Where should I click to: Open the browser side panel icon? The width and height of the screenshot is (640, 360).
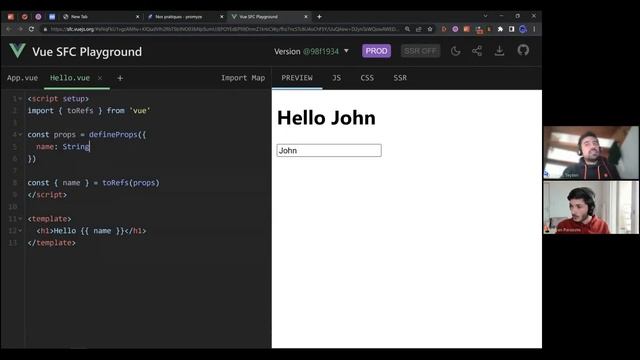(511, 29)
